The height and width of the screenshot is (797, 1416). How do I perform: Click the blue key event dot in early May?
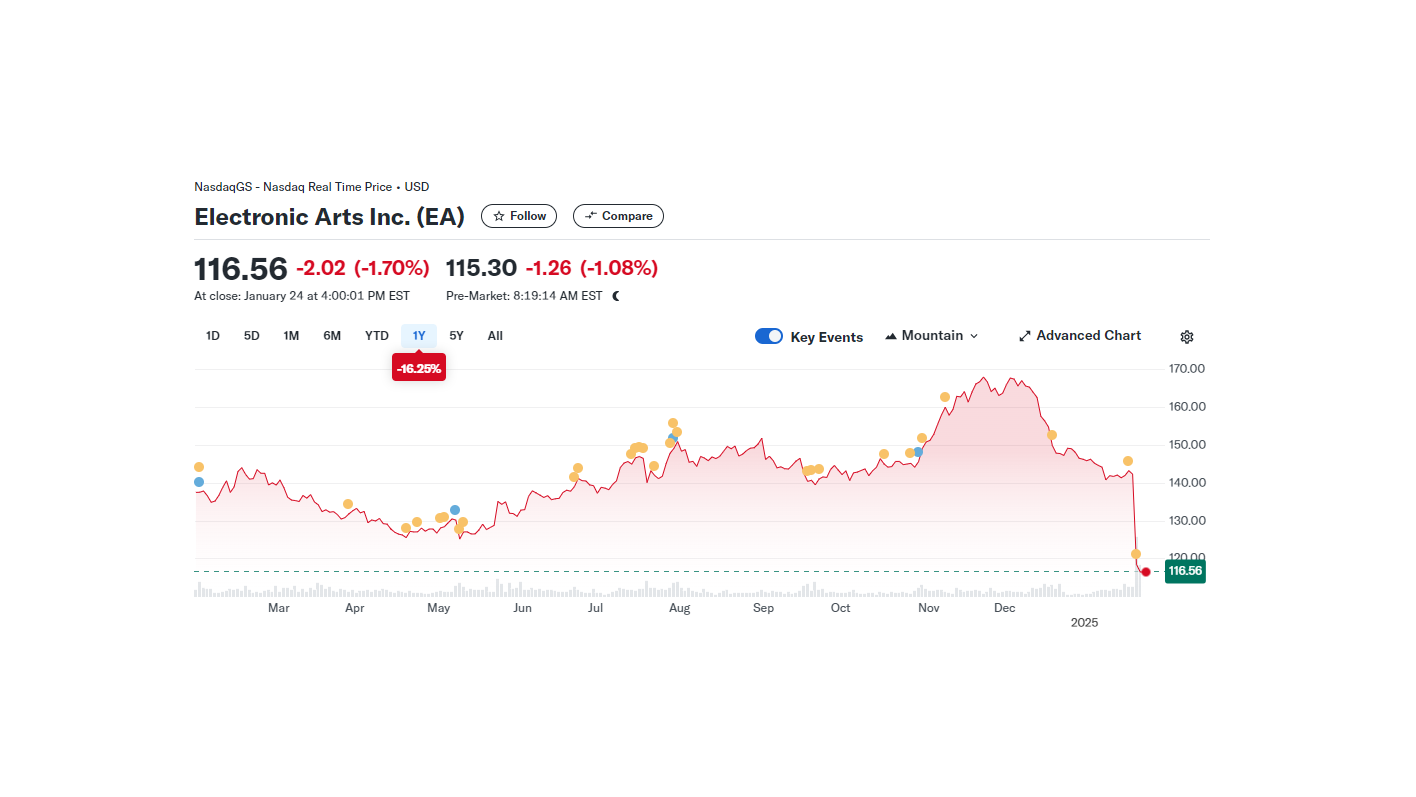click(x=455, y=510)
